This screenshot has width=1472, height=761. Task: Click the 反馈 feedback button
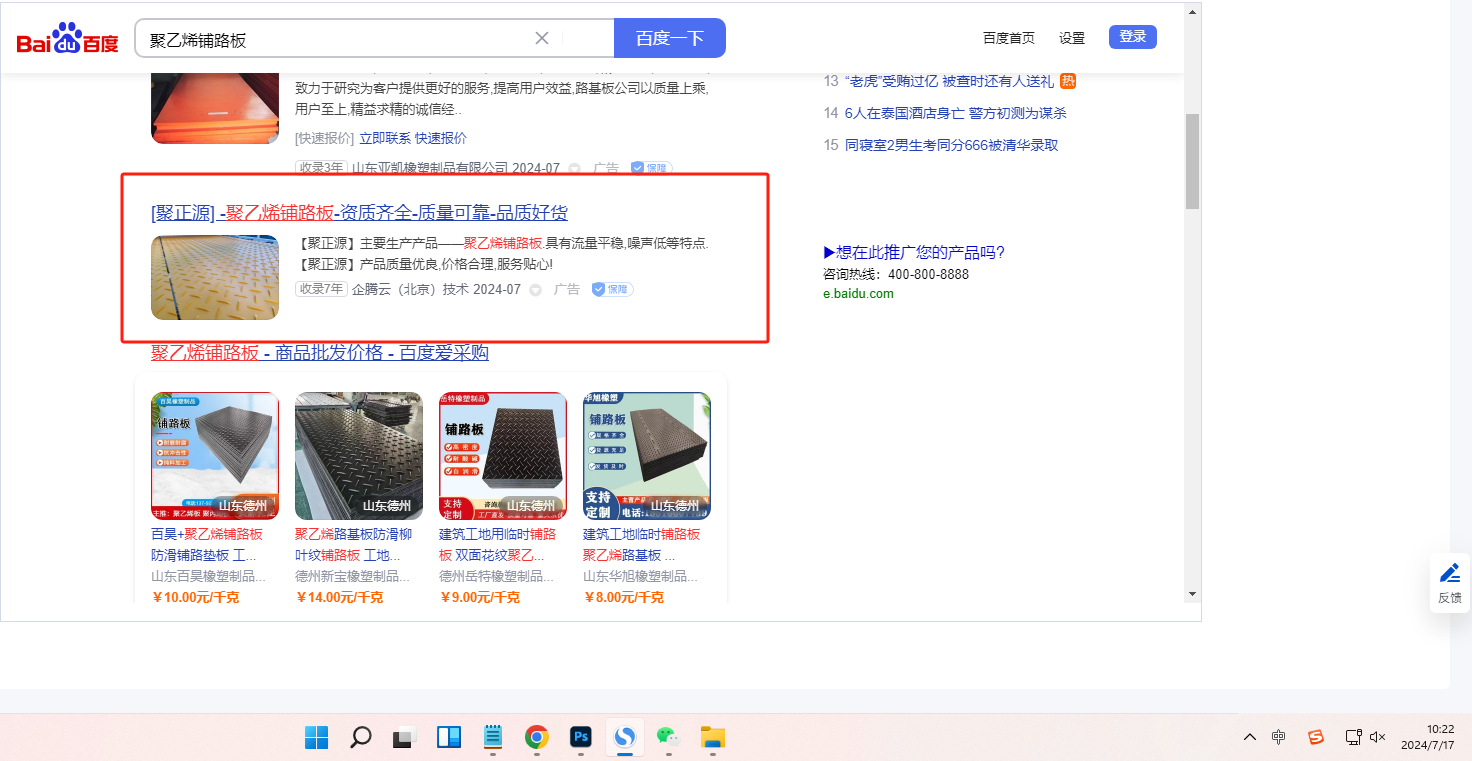1449,584
